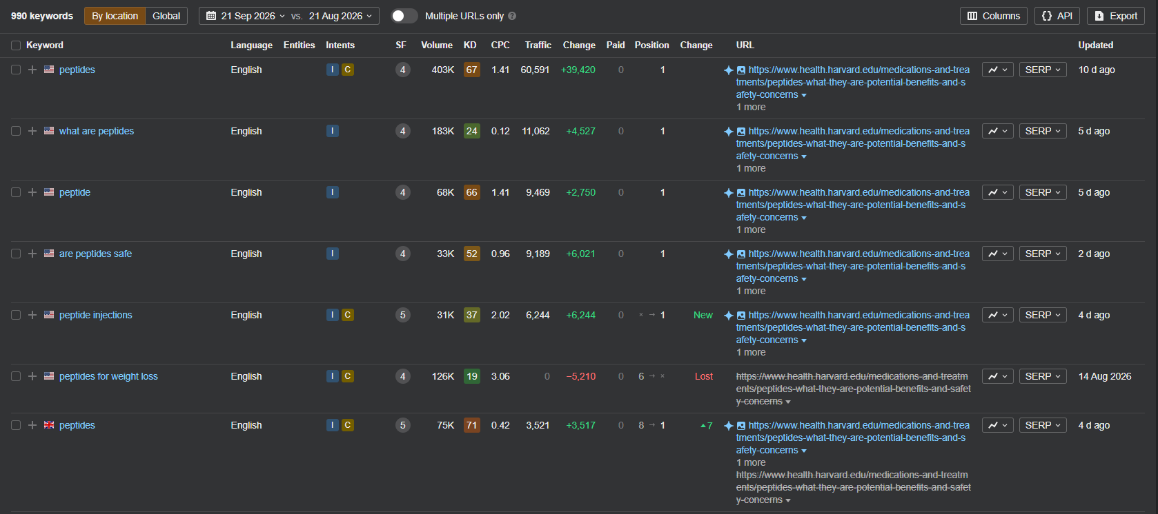Click KD score 19 badge
Image resolution: width=1158 pixels, height=514 pixels.
pos(471,376)
